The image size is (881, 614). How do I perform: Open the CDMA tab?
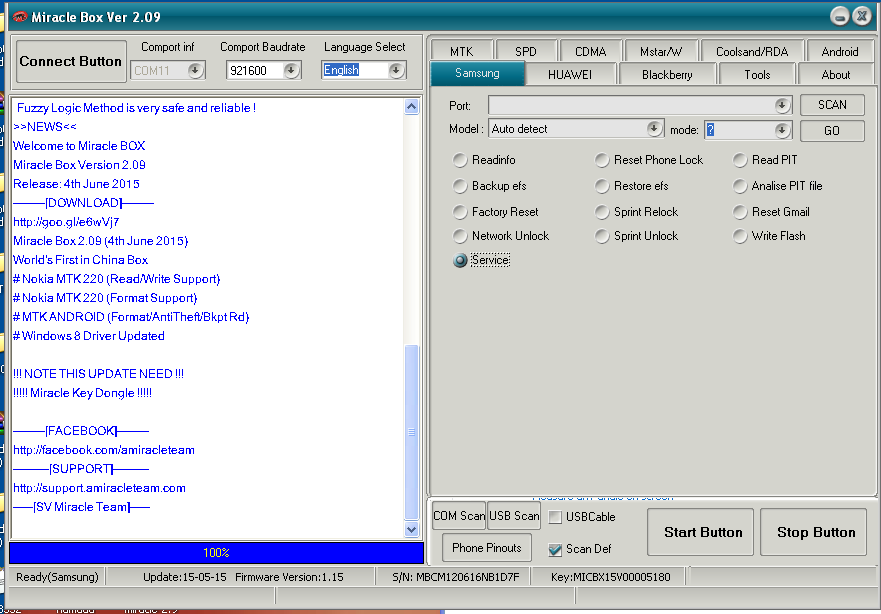tap(591, 51)
